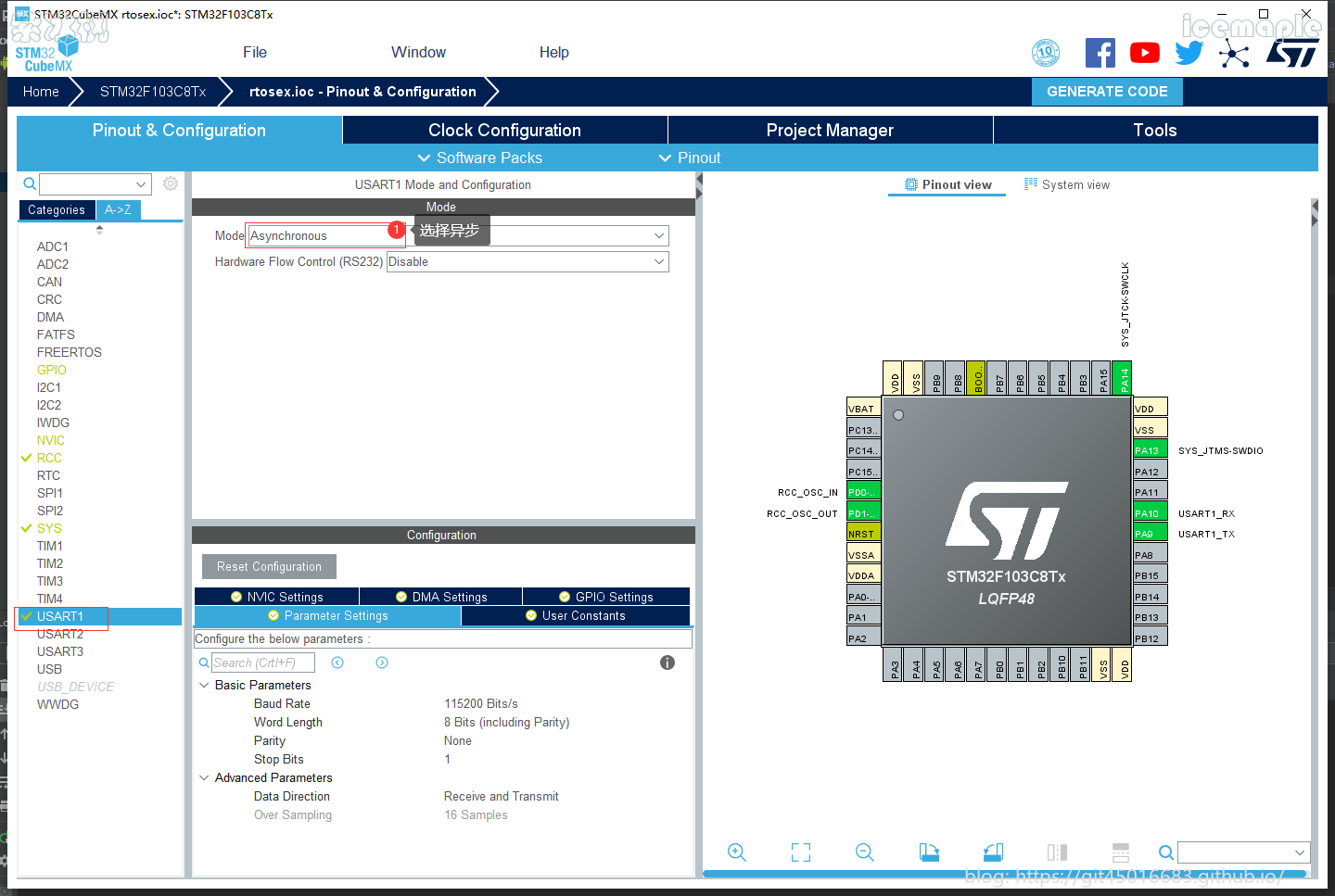Open the peripheral search combo box
This screenshot has height=896, width=1335.
pos(95,183)
